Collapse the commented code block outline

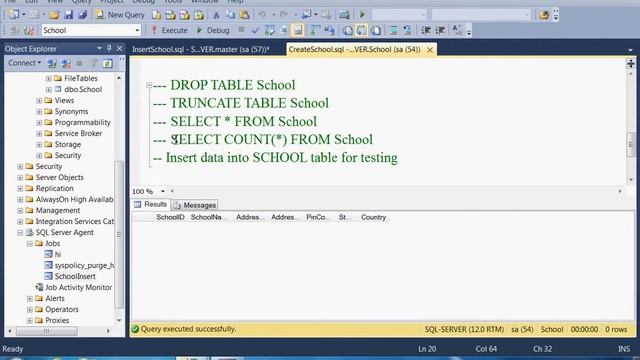click(x=149, y=85)
